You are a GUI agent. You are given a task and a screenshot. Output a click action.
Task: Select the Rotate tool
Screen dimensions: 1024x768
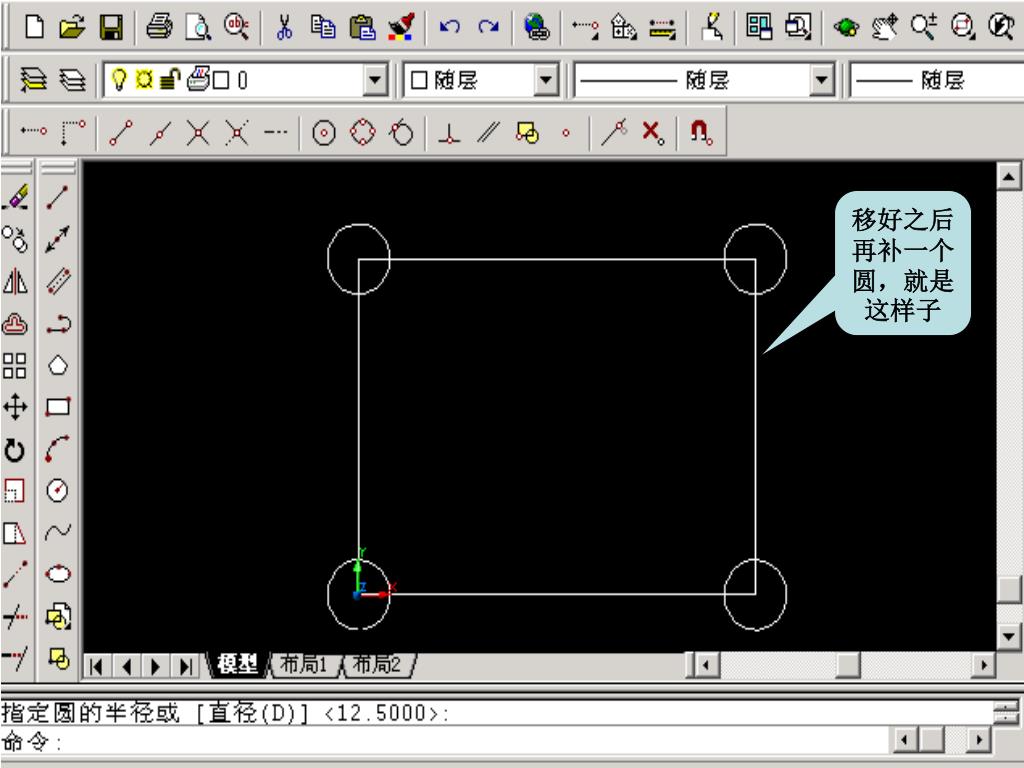pos(15,450)
